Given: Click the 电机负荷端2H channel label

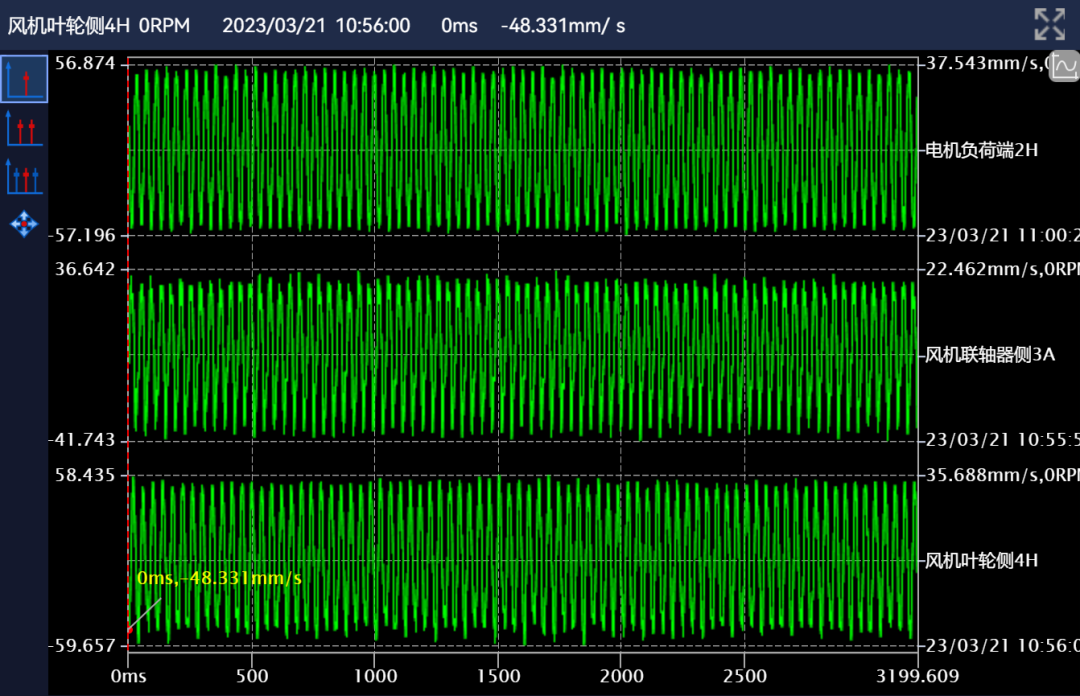Looking at the screenshot, I should point(982,151).
